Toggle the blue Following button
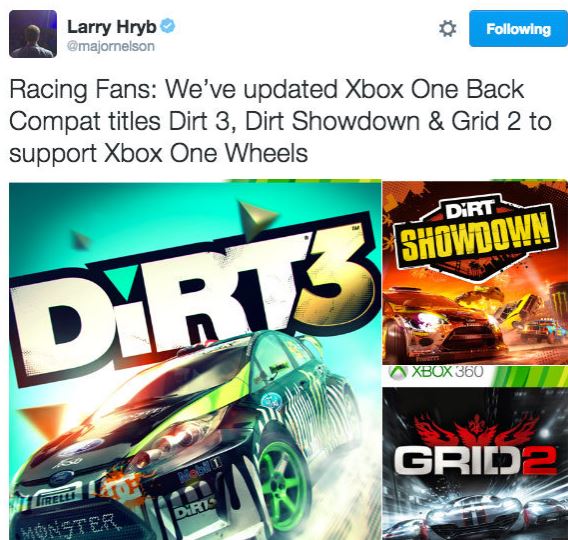 coord(518,29)
